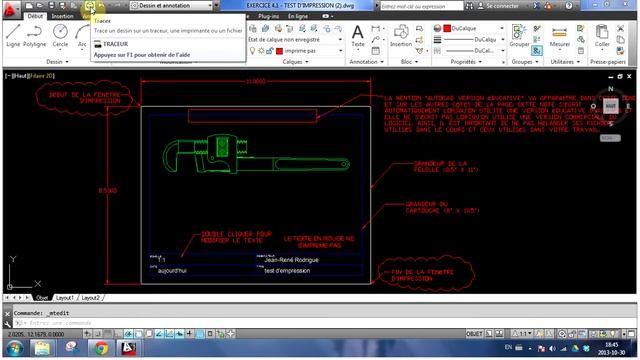Image resolution: width=640 pixels, height=360 pixels.
Task: Click the object color wheel icon in Propriétés
Action: pyautogui.click(x=437, y=28)
